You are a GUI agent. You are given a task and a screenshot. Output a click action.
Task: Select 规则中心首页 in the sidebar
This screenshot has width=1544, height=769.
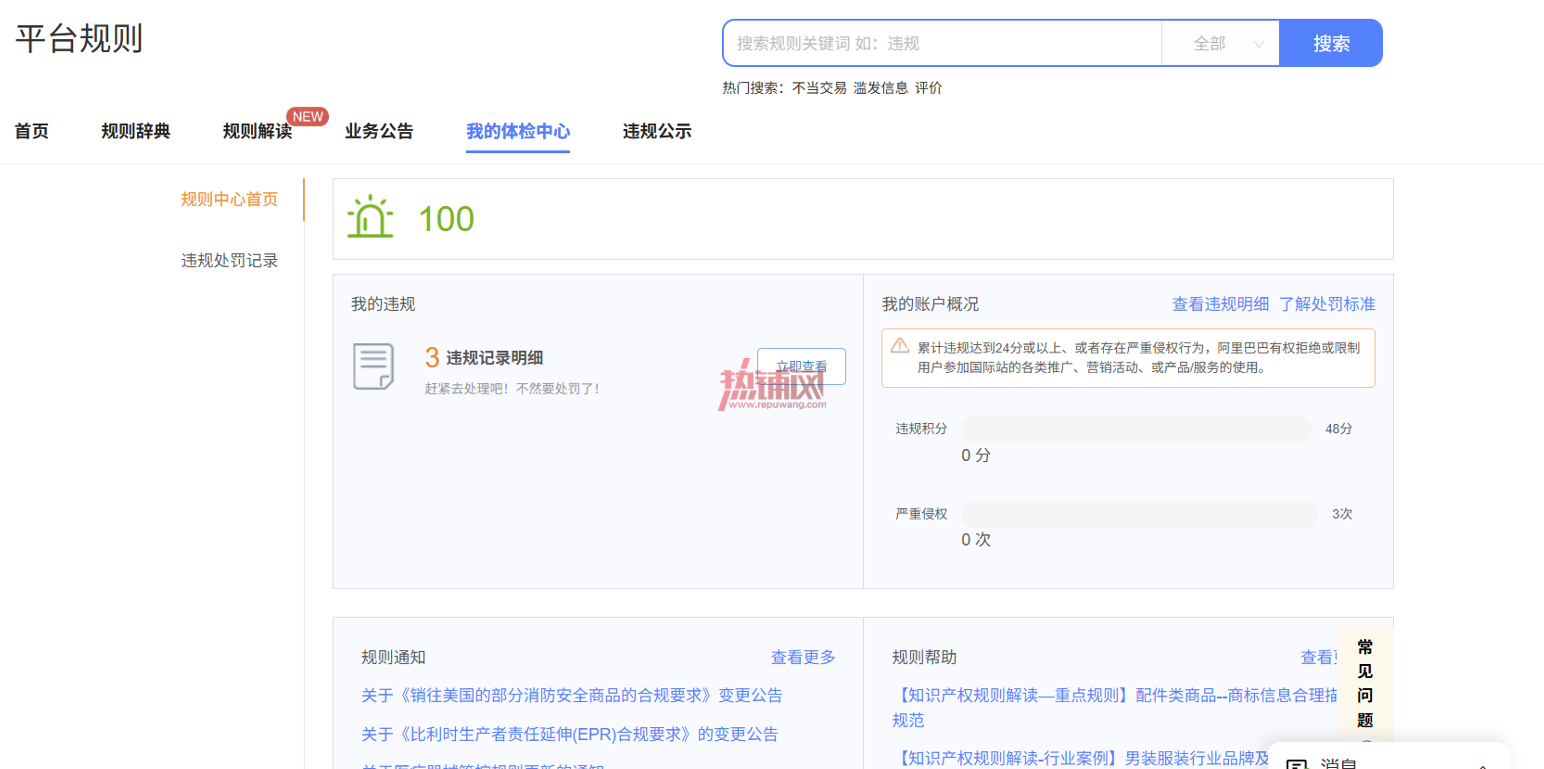tap(229, 199)
